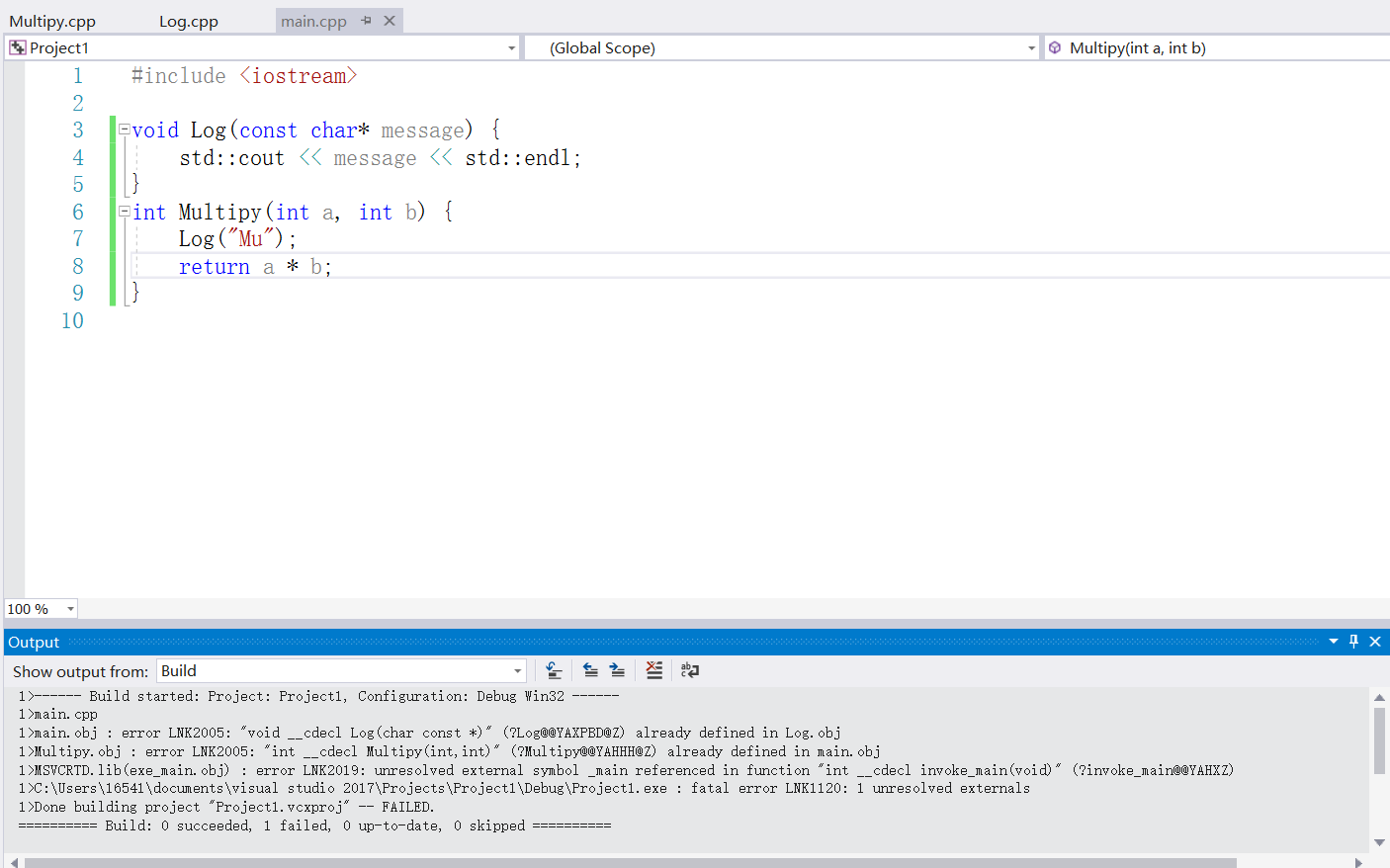
Task: Go to next message in Output
Action: pos(617,670)
